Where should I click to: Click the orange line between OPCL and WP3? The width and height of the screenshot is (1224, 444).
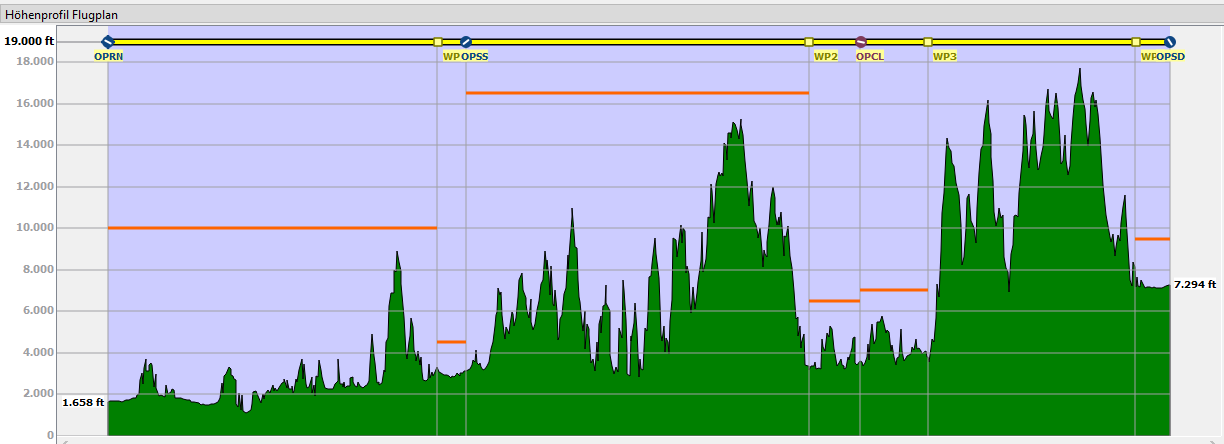point(894,290)
